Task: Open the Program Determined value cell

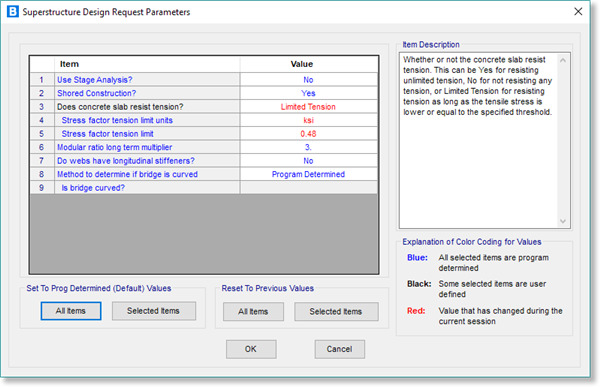Action: pos(308,174)
